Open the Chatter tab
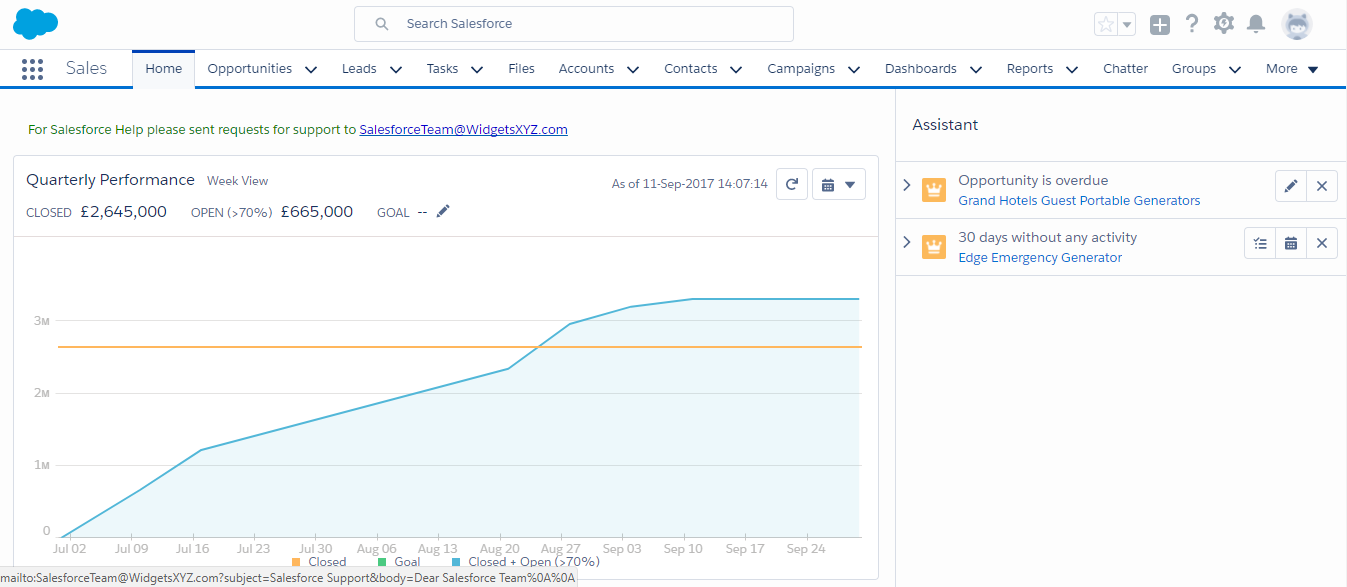Image resolution: width=1347 pixels, height=587 pixels. (x=1126, y=69)
